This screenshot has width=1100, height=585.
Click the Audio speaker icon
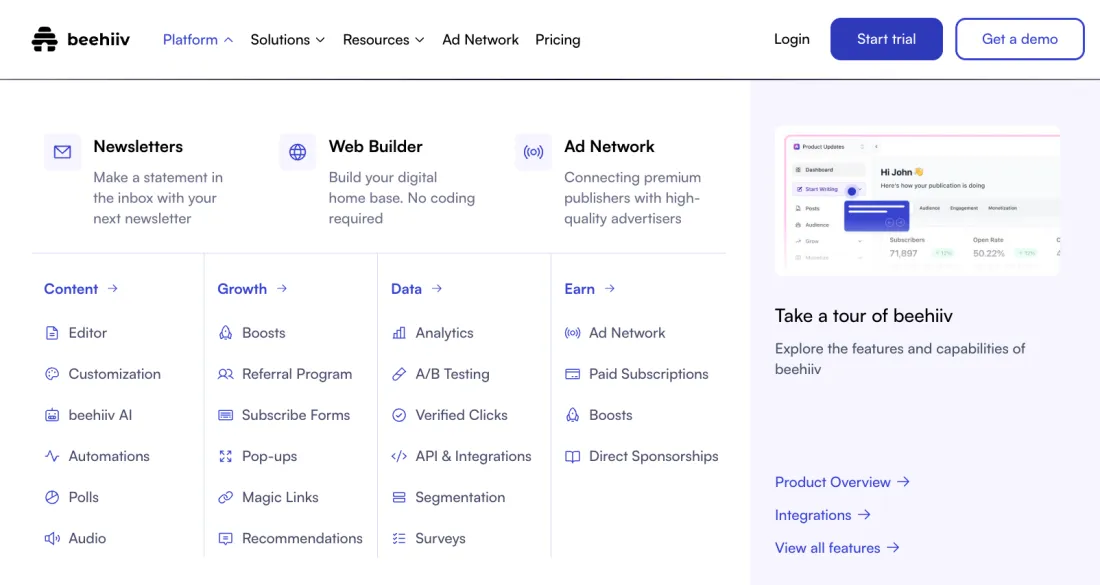coord(52,538)
